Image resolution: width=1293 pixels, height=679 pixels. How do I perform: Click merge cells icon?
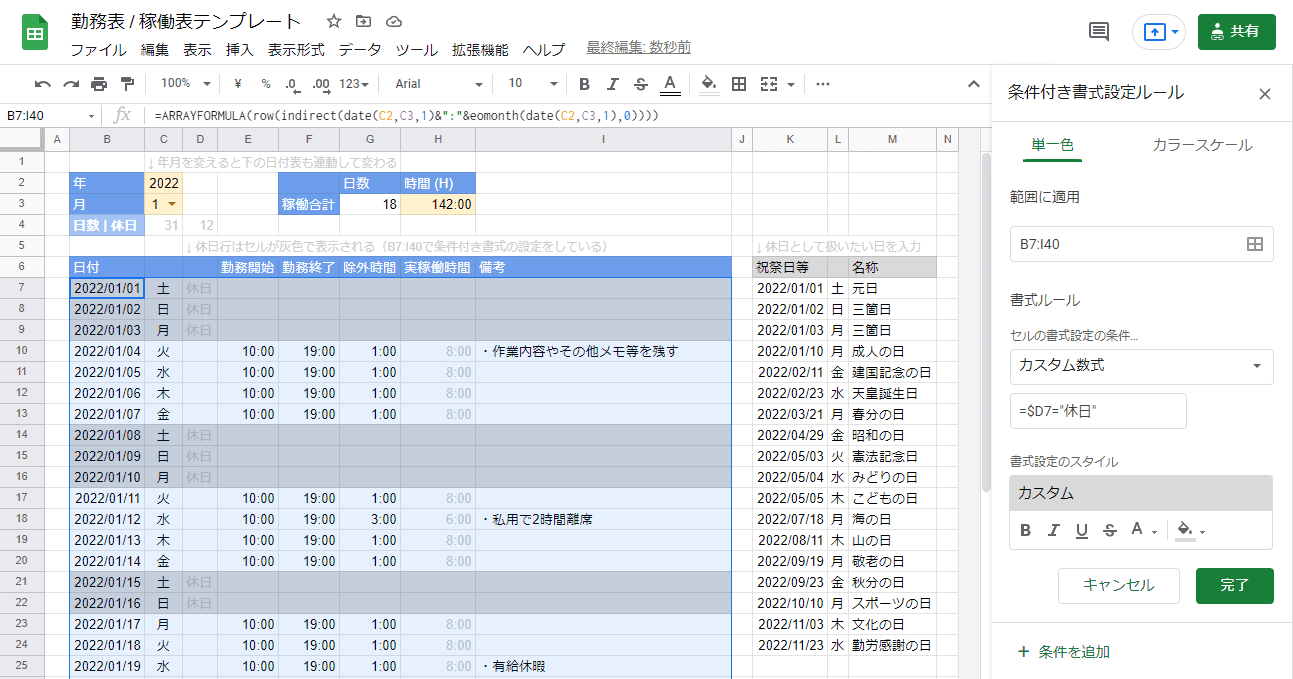point(769,84)
